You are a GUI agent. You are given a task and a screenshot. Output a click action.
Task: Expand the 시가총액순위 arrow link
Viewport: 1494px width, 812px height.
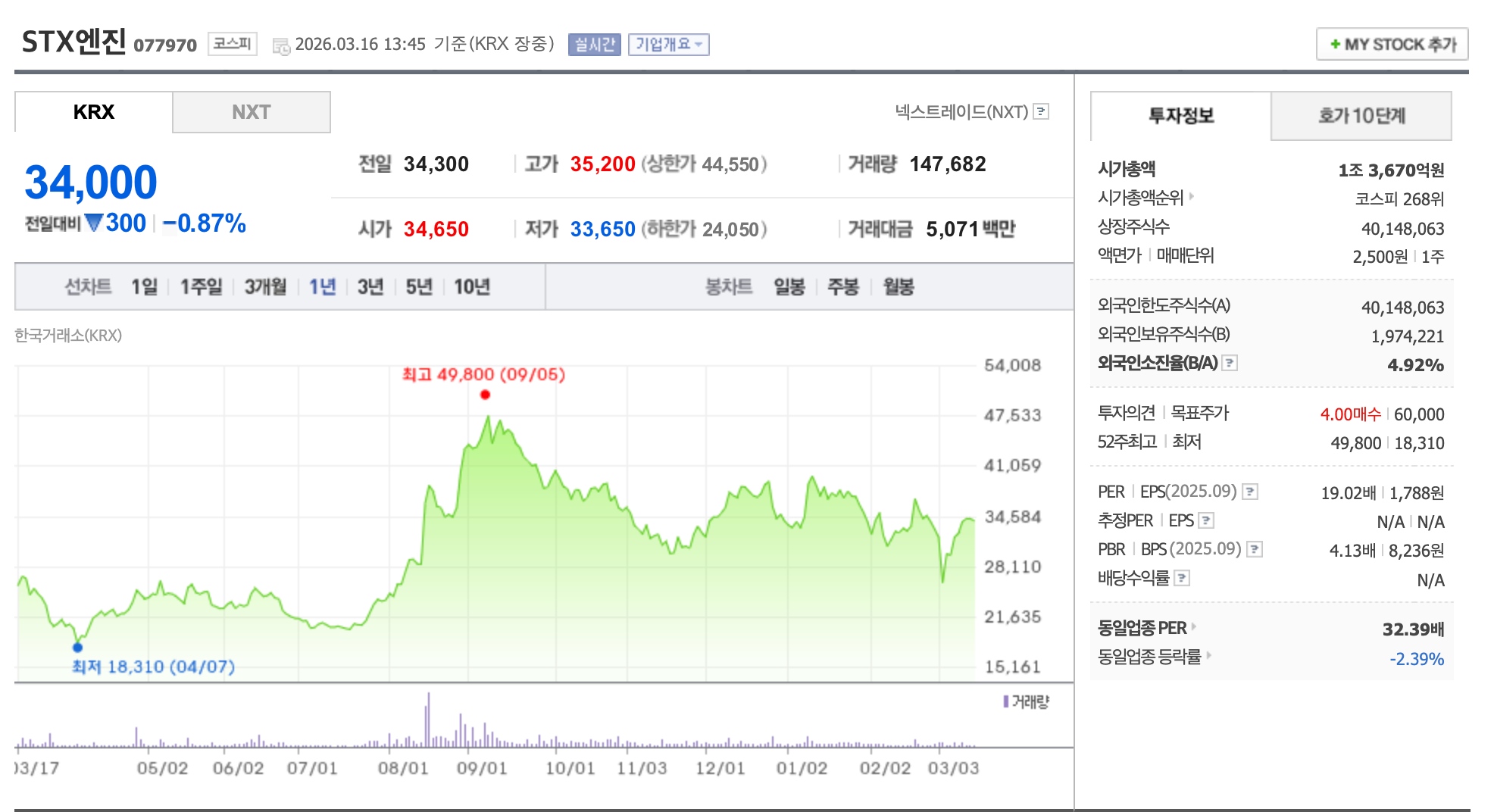tap(1192, 197)
